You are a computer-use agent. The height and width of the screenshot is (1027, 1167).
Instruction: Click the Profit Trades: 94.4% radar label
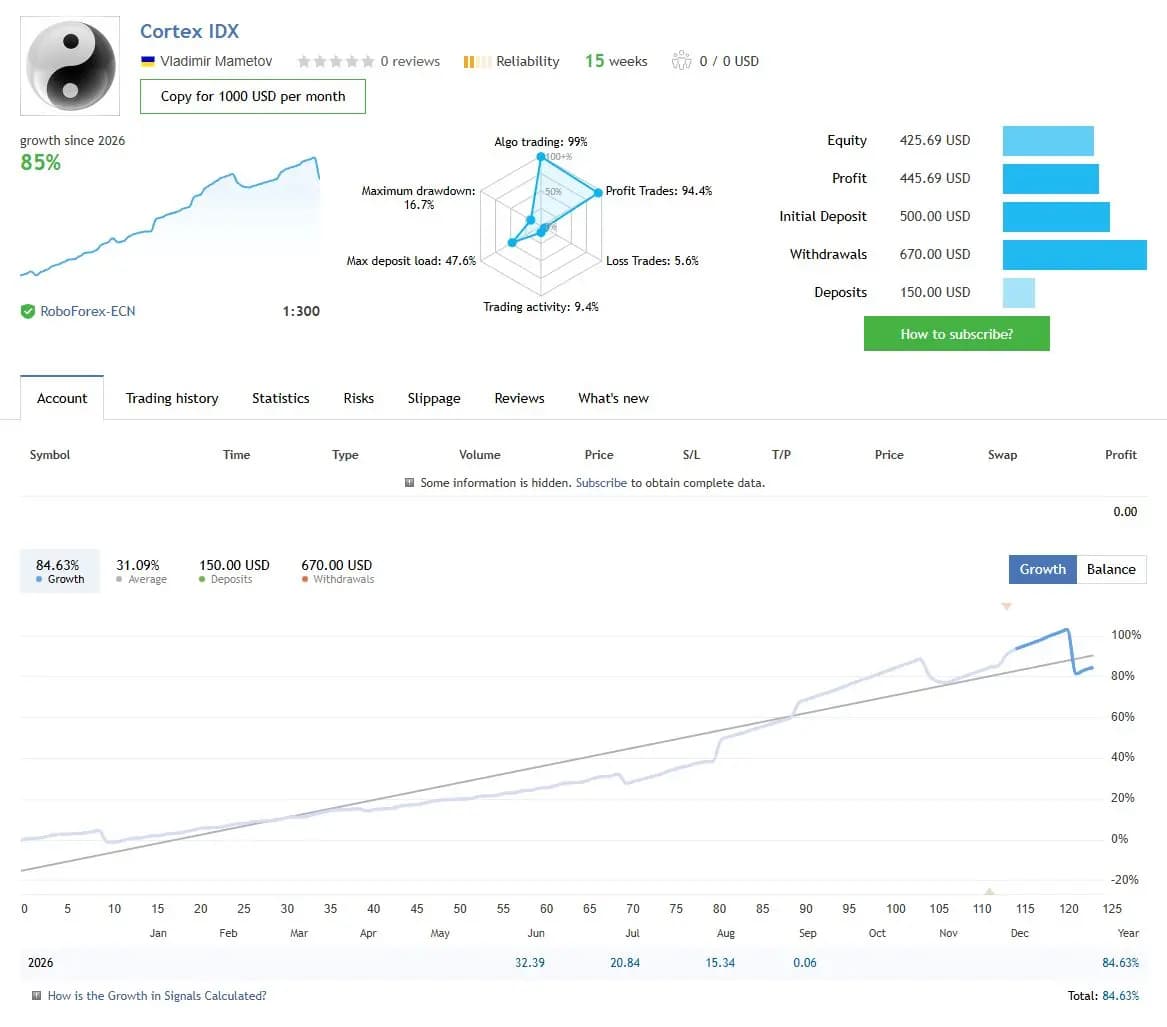(x=659, y=191)
